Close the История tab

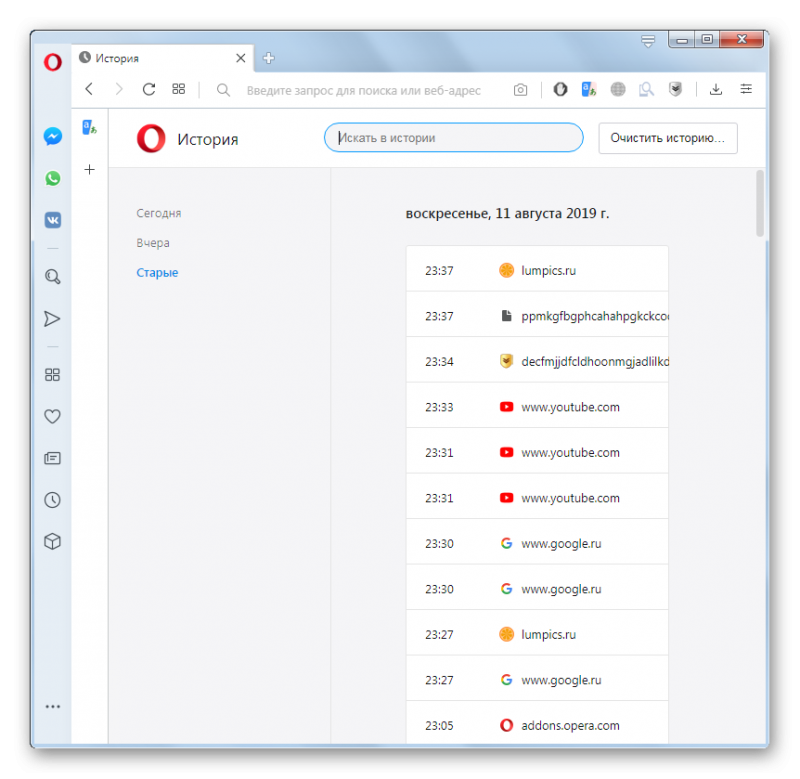tap(241, 58)
